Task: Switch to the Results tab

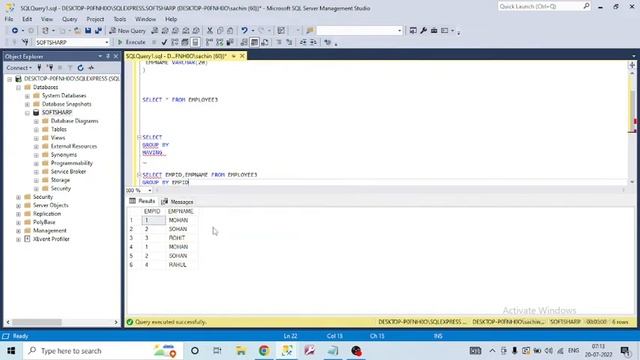Action: [x=142, y=201]
